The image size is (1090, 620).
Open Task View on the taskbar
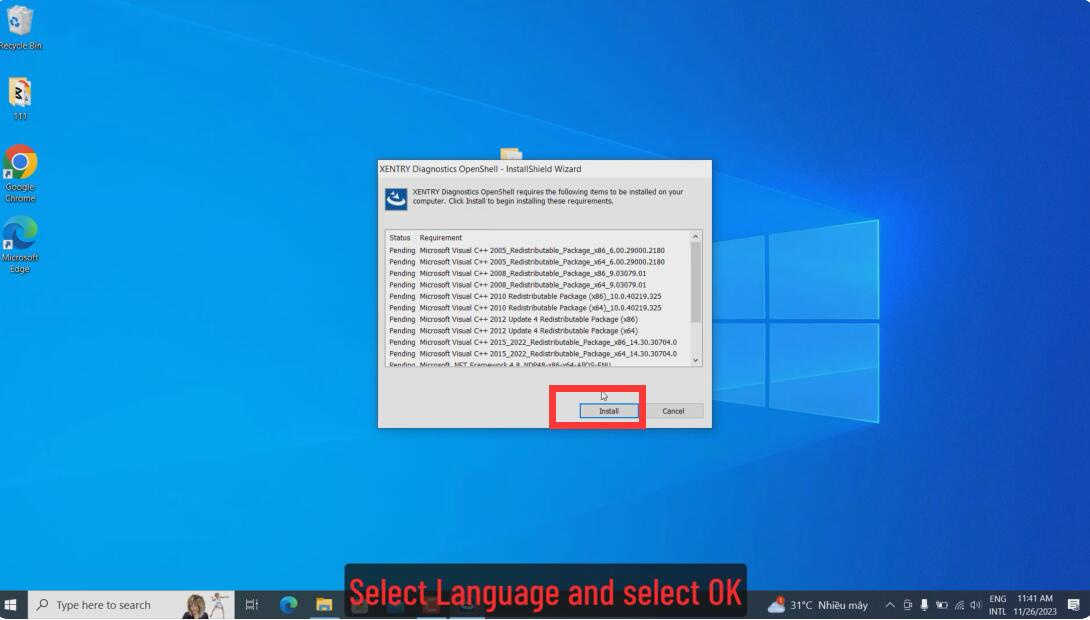coord(252,605)
